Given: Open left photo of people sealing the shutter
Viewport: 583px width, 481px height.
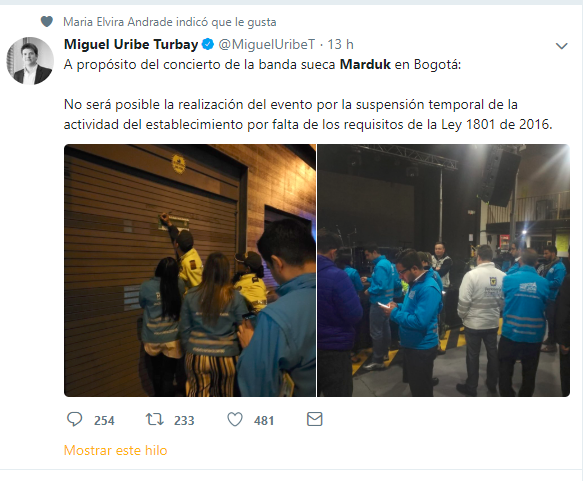Looking at the screenshot, I should pyautogui.click(x=190, y=270).
